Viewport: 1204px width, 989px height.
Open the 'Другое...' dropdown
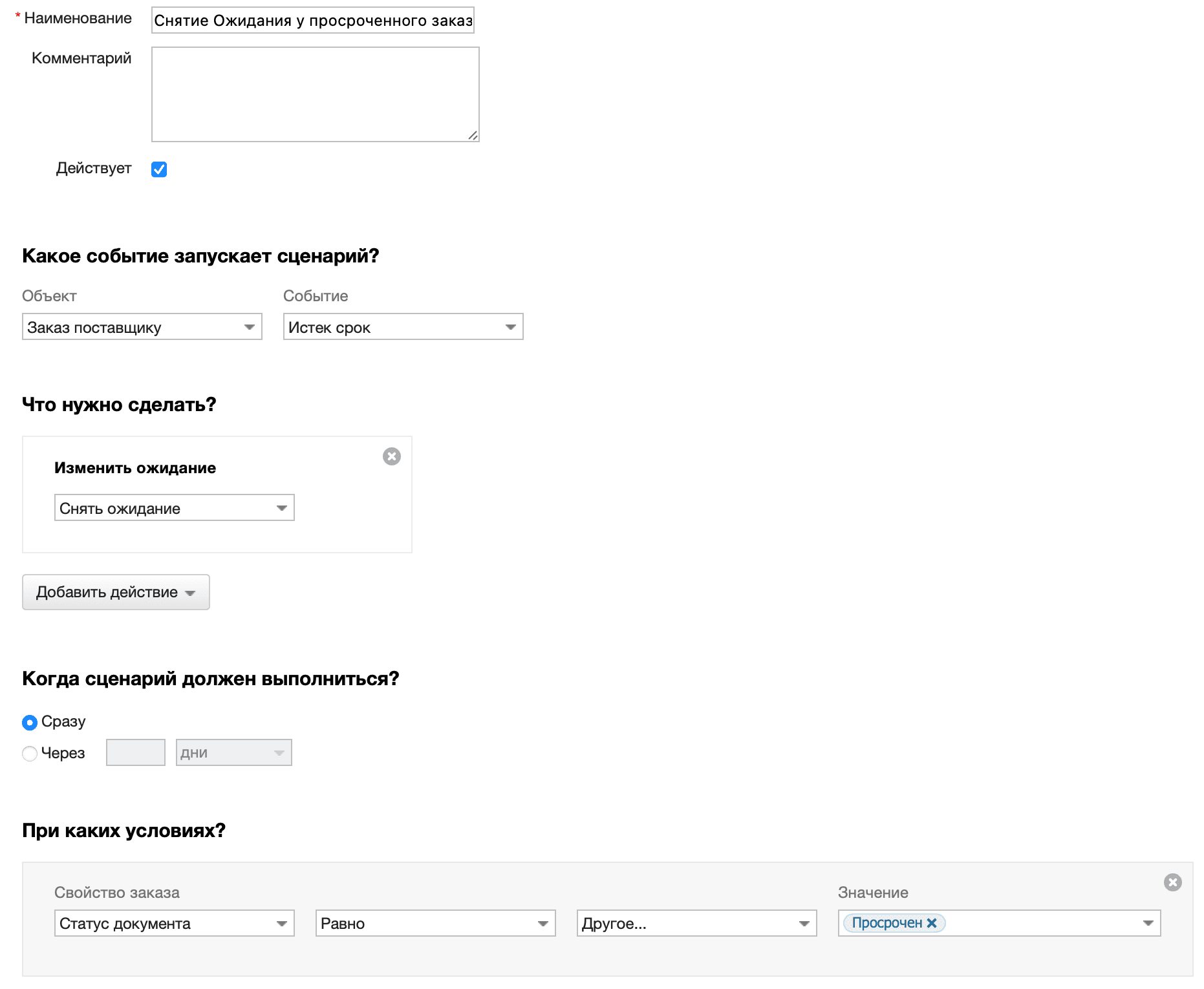tap(696, 923)
